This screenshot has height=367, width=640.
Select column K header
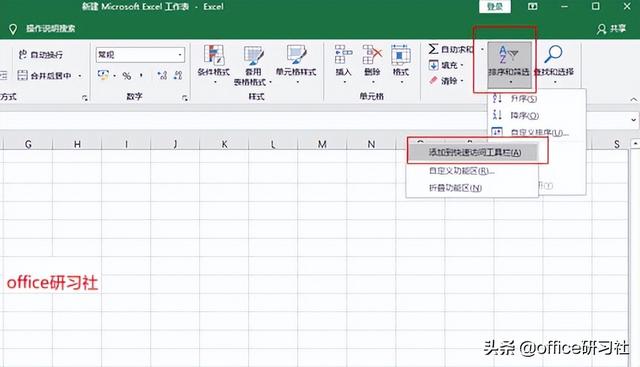[x=224, y=144]
